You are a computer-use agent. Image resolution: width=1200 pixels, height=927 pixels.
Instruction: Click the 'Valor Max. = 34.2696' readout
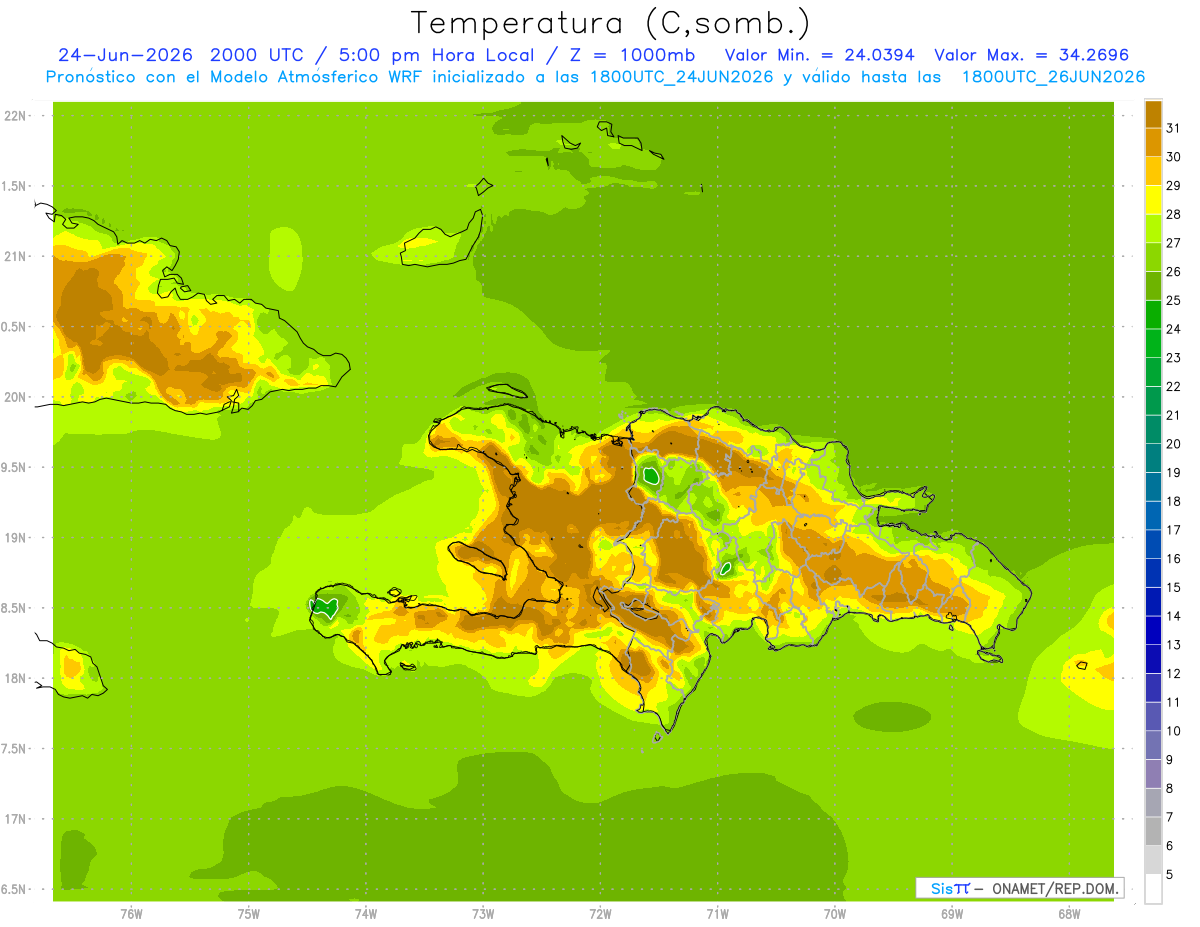[1031, 55]
